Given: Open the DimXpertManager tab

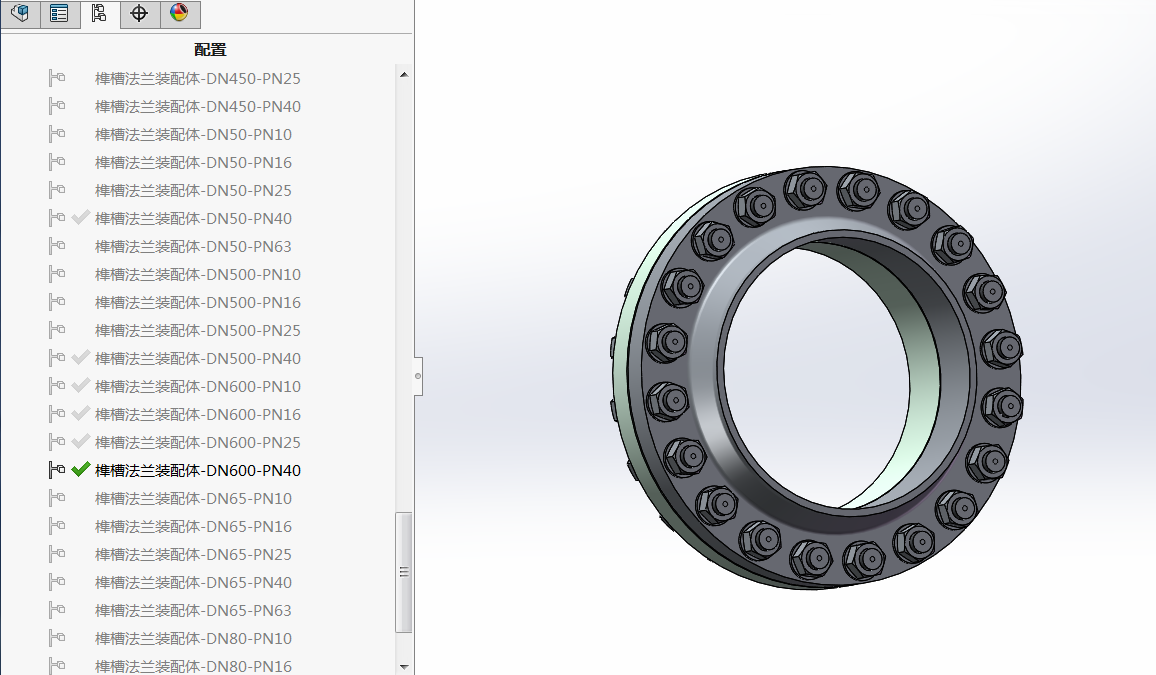Looking at the screenshot, I should point(139,13).
